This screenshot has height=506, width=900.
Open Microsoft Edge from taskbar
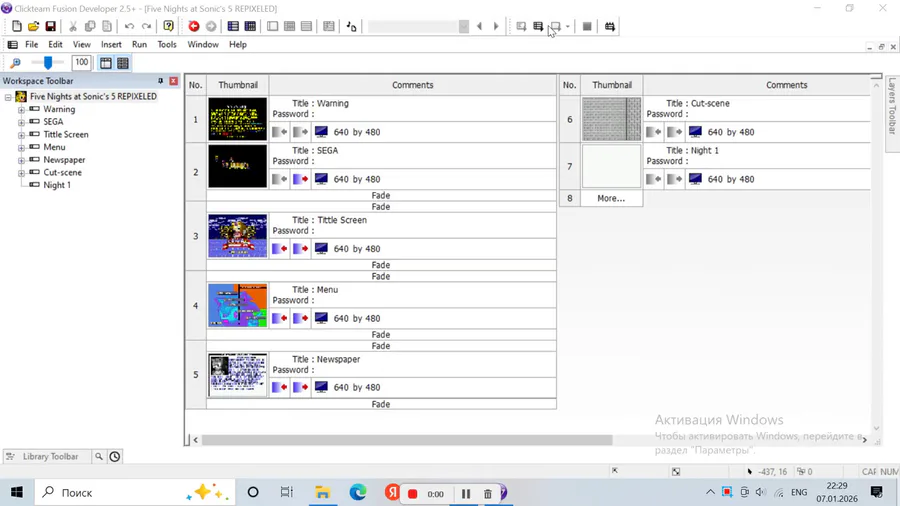pyautogui.click(x=358, y=492)
